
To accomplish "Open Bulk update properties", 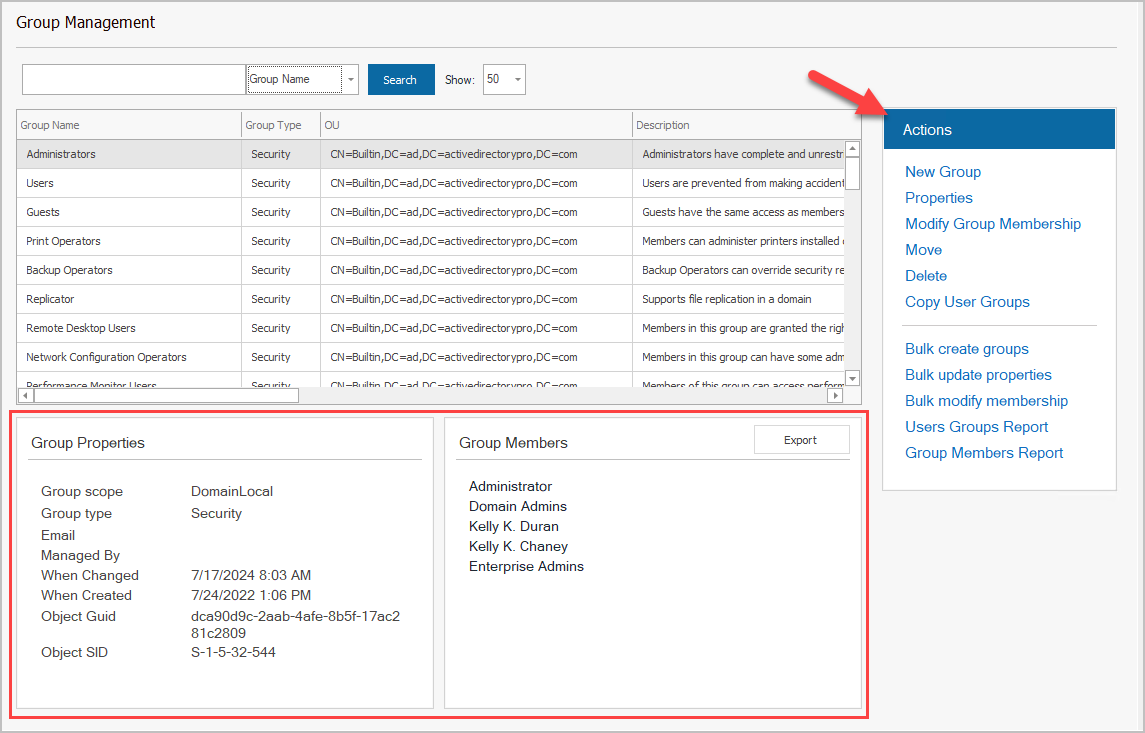I will click(978, 375).
